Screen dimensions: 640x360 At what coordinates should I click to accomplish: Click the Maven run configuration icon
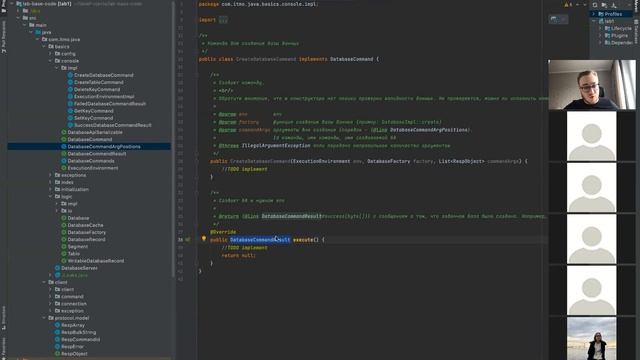pyautogui.click(x=604, y=5)
